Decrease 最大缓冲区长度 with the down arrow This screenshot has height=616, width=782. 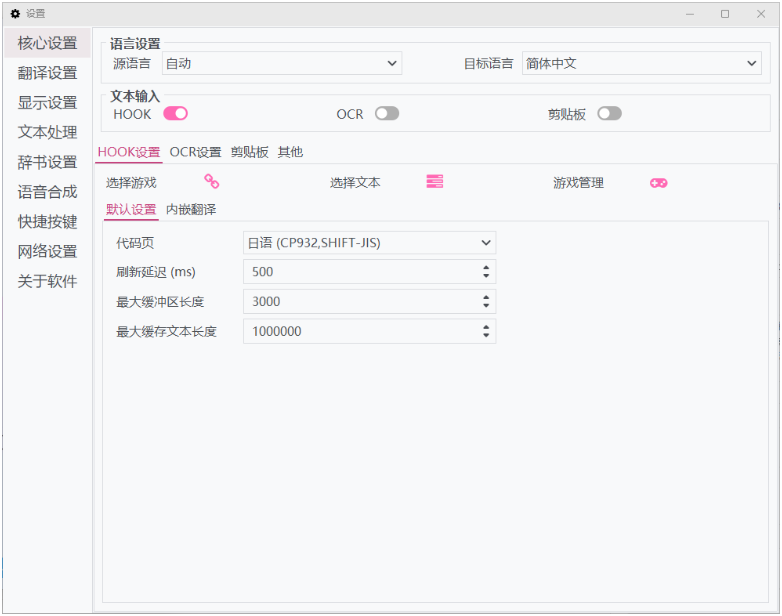(x=486, y=306)
